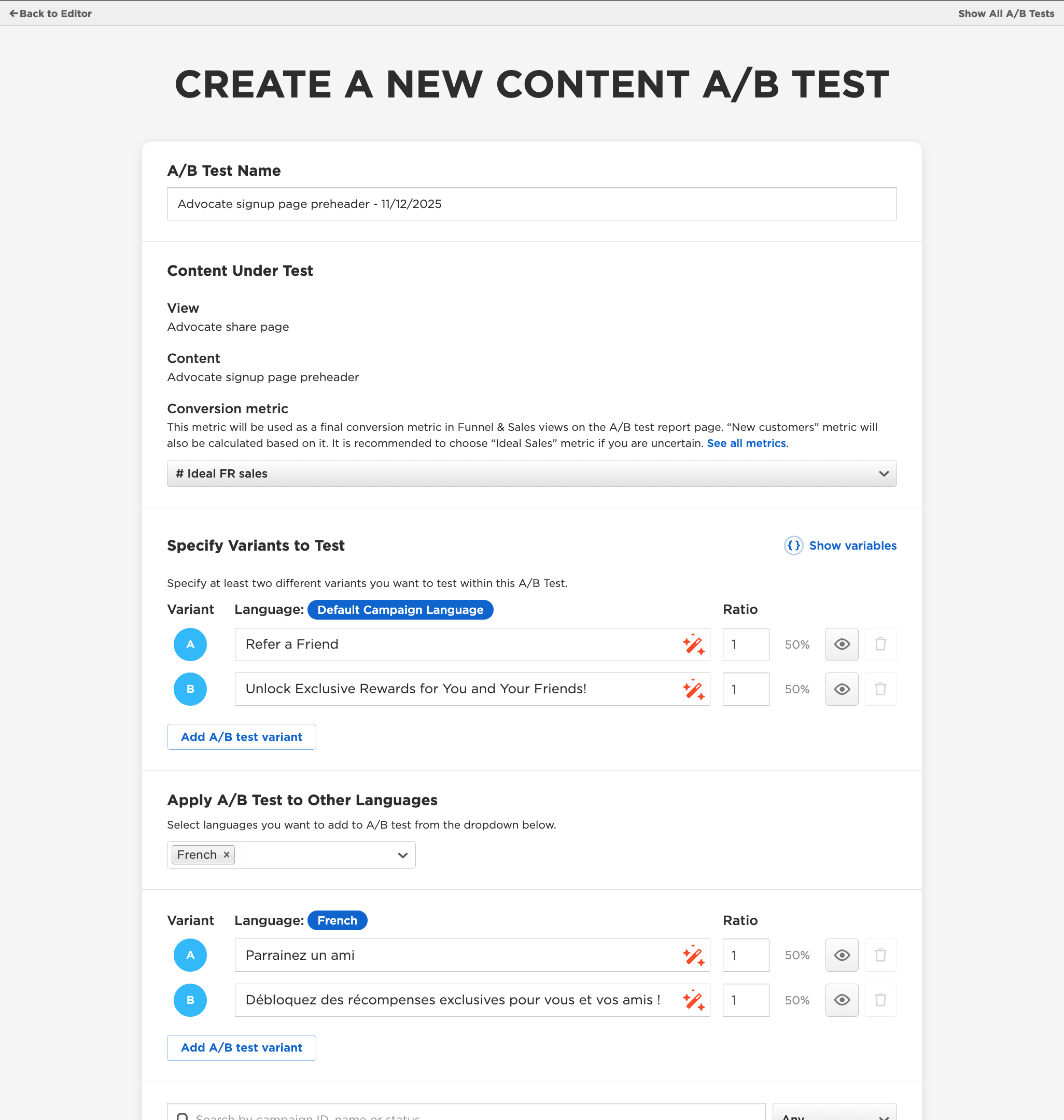1064x1120 pixels.
Task: Click the magic wand icon for Refer a Friend
Action: (693, 644)
